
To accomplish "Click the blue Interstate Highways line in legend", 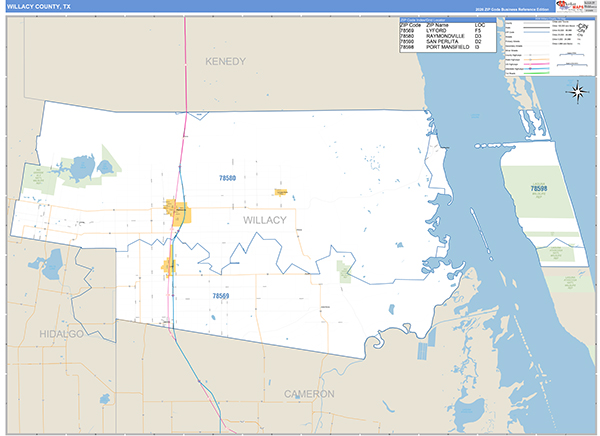I will (536, 69).
